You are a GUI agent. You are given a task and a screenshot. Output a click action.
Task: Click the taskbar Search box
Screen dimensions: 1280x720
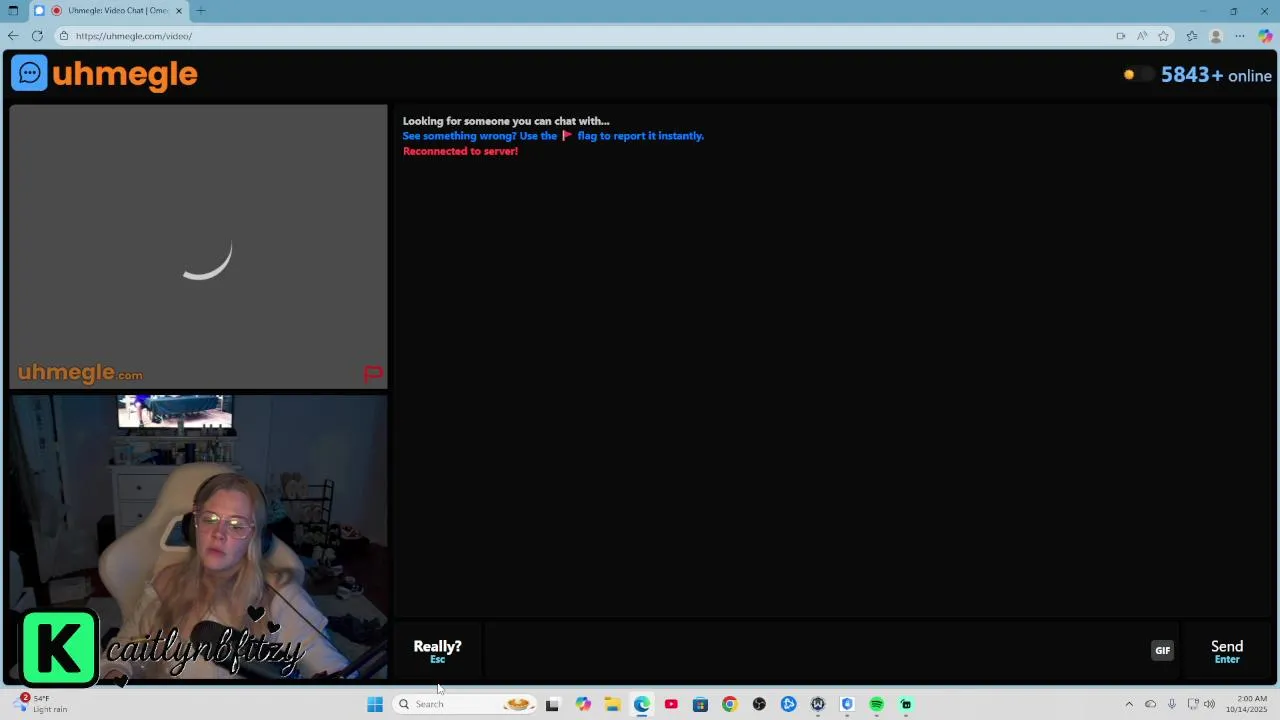click(464, 704)
